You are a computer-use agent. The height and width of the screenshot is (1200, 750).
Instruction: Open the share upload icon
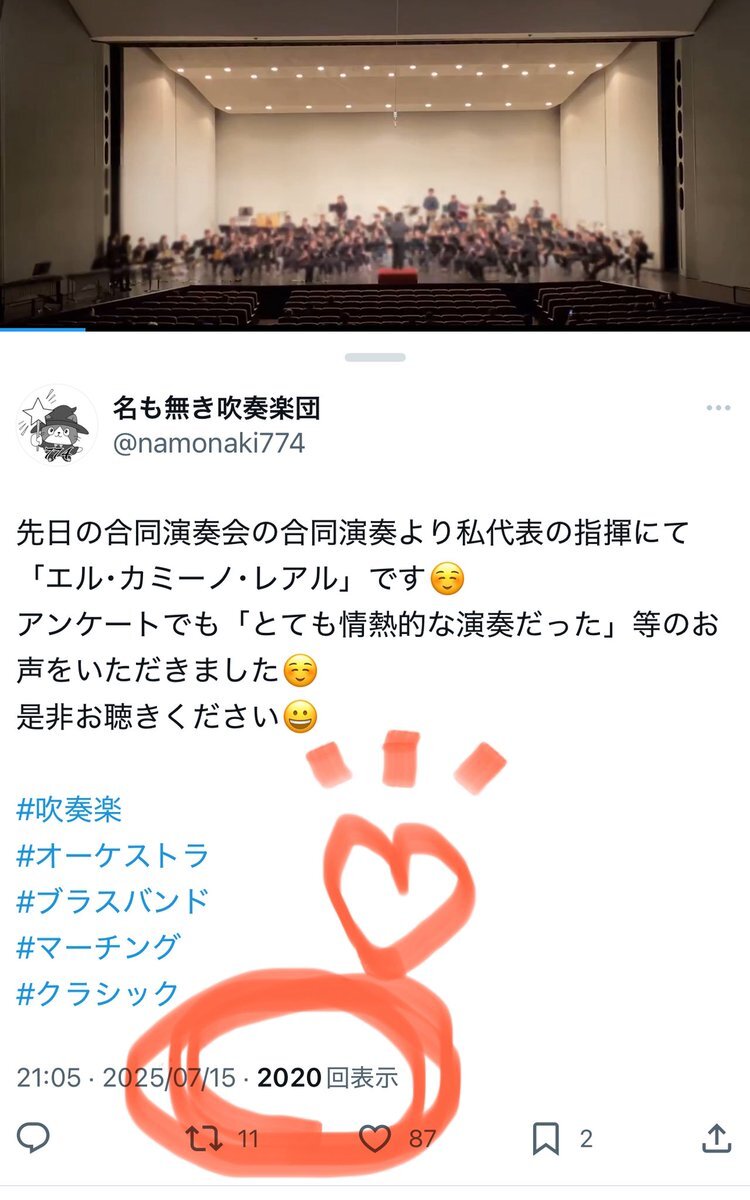(x=716, y=1137)
